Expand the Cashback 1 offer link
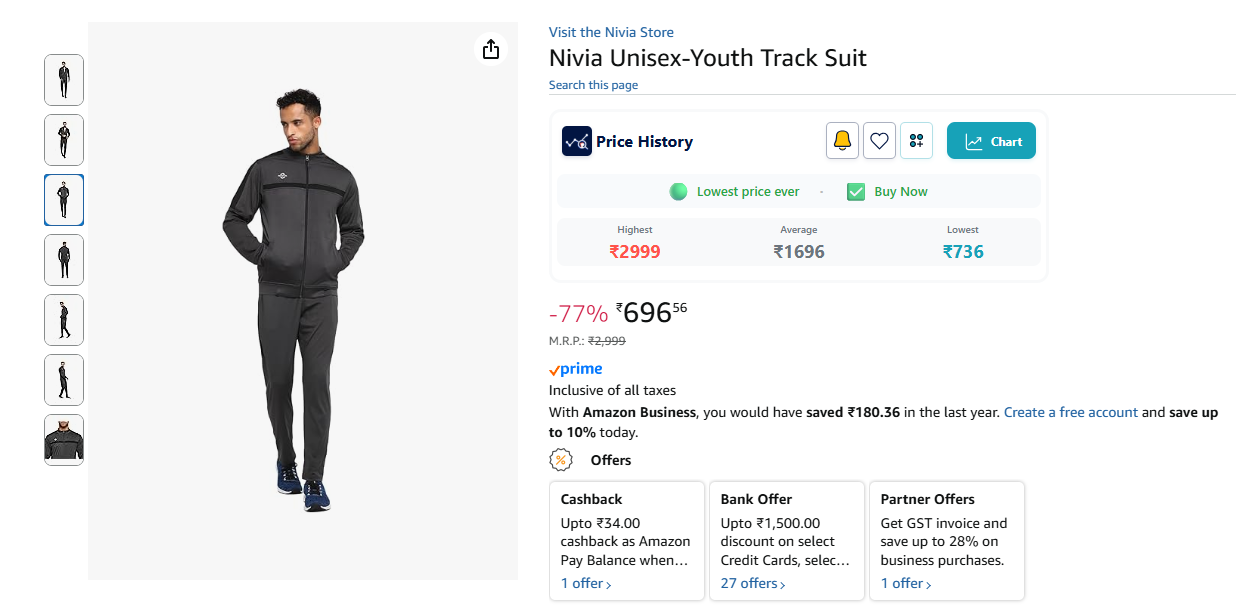The width and height of the screenshot is (1244, 607). tap(586, 583)
